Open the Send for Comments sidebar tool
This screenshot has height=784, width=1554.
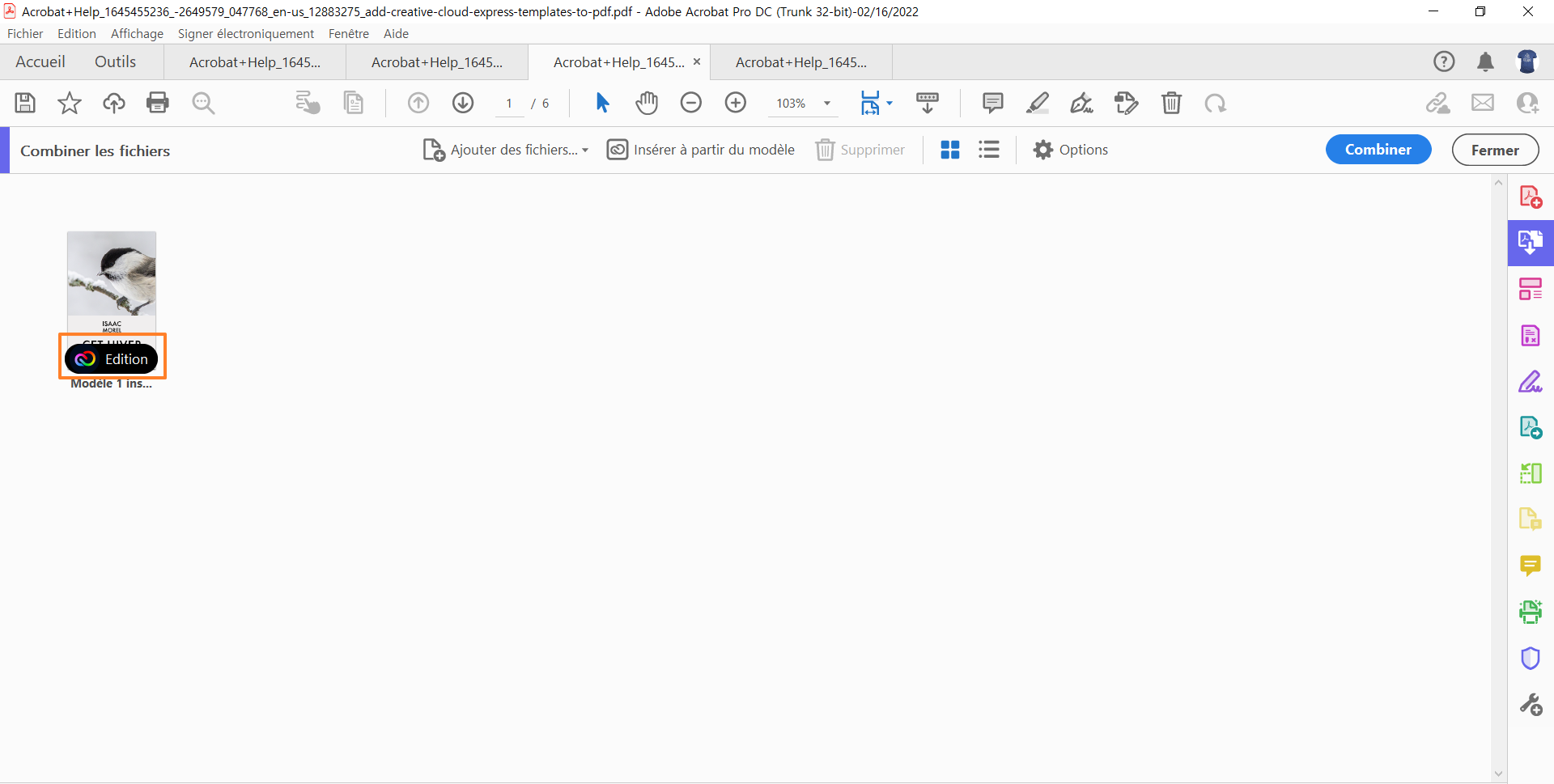coord(1531,519)
